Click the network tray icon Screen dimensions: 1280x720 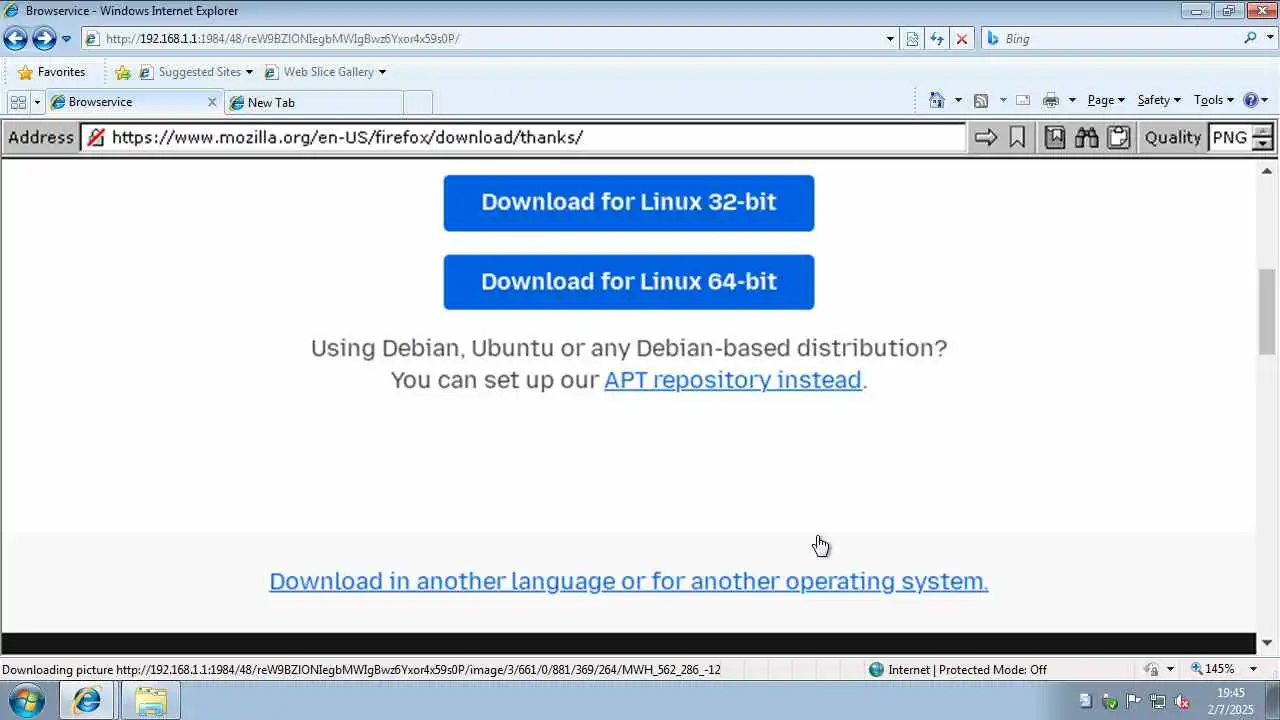coord(1158,701)
